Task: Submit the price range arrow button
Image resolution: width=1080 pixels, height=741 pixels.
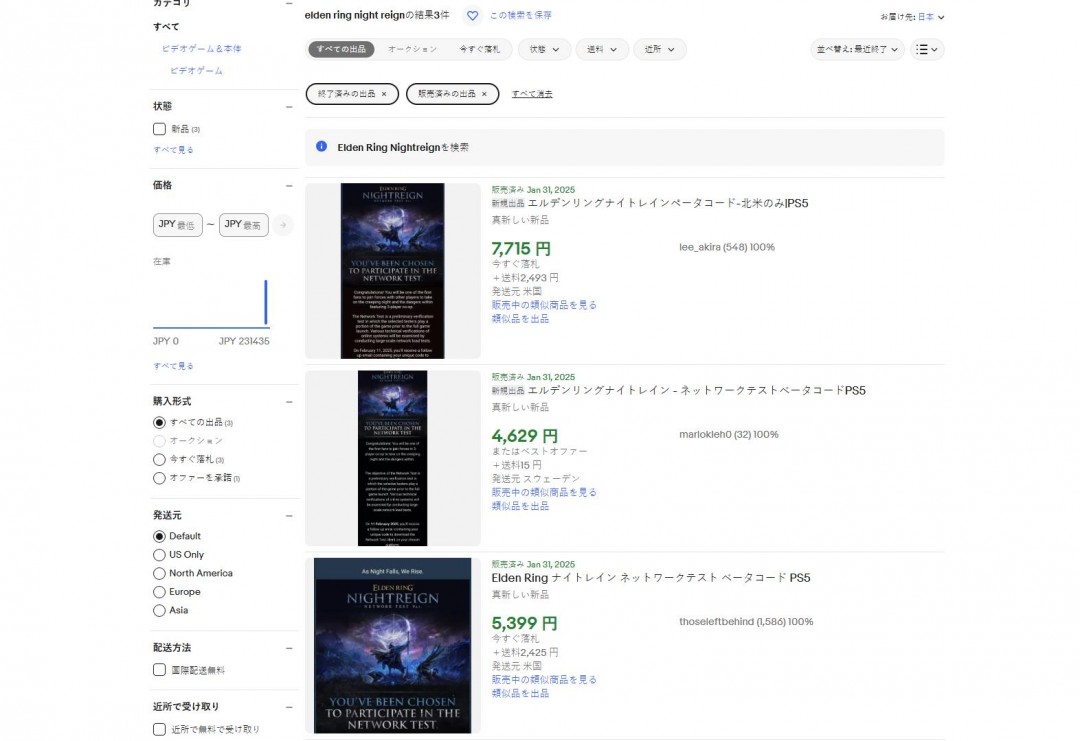Action: point(282,225)
